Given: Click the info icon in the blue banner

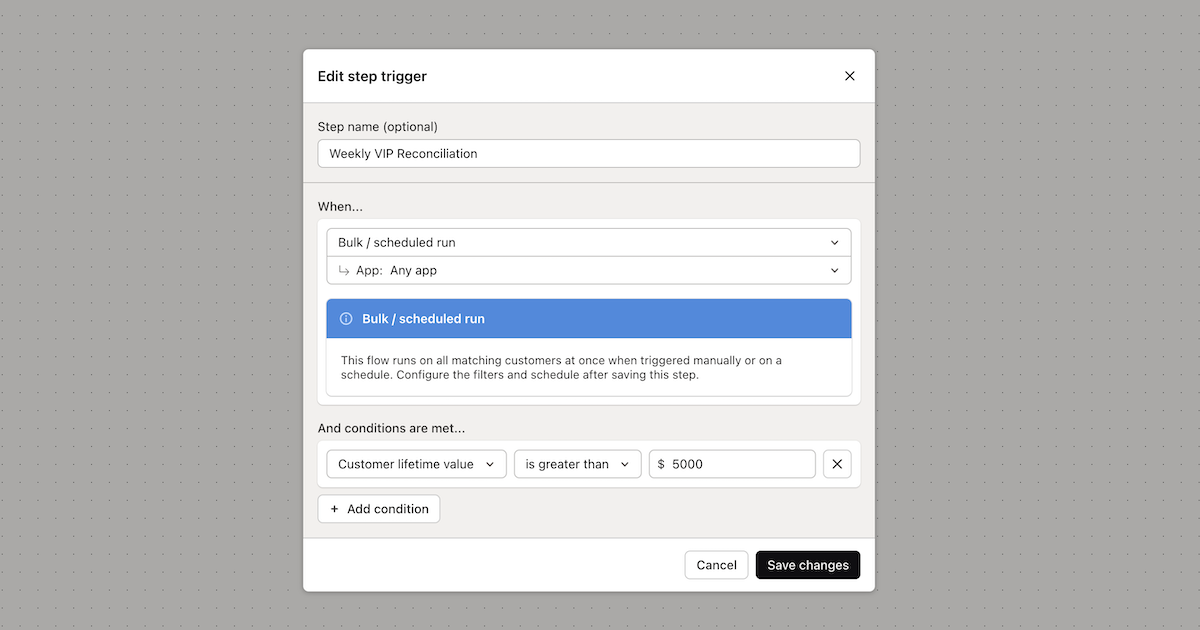Looking at the screenshot, I should coord(345,318).
